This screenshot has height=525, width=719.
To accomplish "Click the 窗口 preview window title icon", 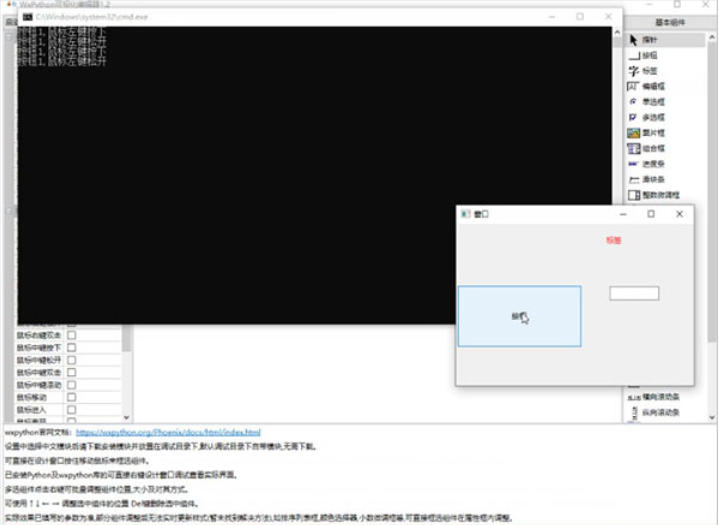I will (x=465, y=214).
